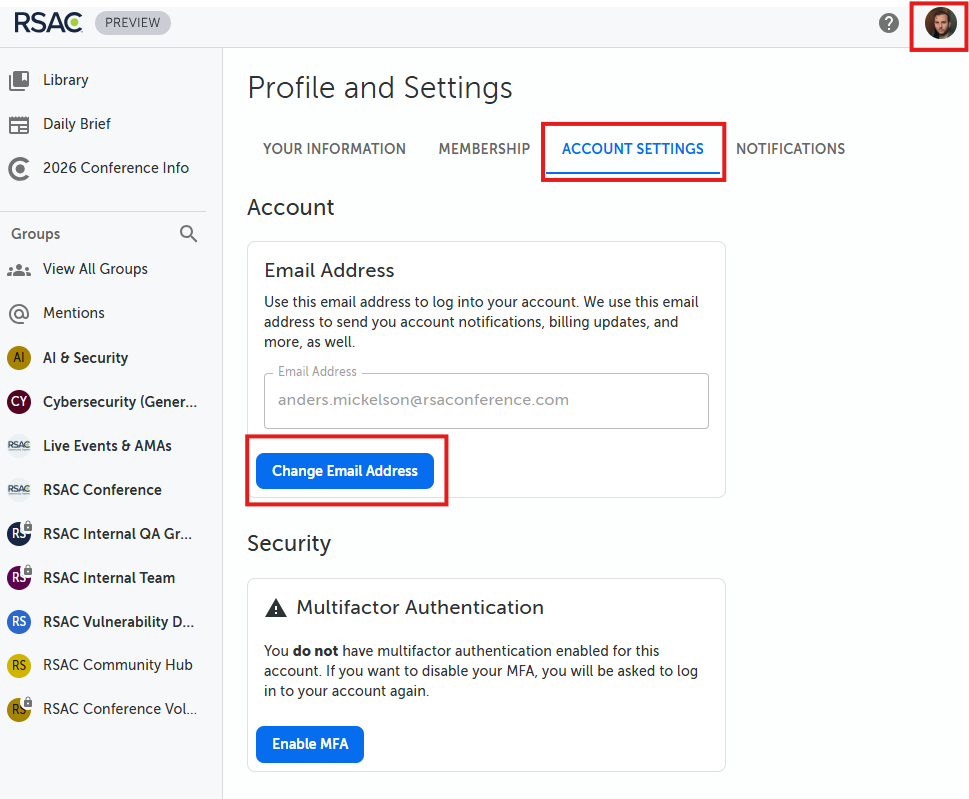
Task: Click the Email Address input field
Action: 486,400
